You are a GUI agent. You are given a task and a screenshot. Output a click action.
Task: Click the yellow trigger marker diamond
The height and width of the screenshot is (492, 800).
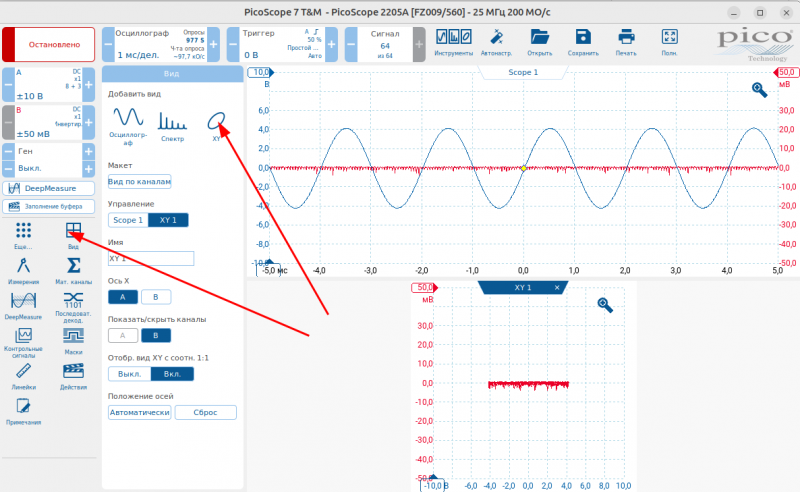click(x=523, y=168)
